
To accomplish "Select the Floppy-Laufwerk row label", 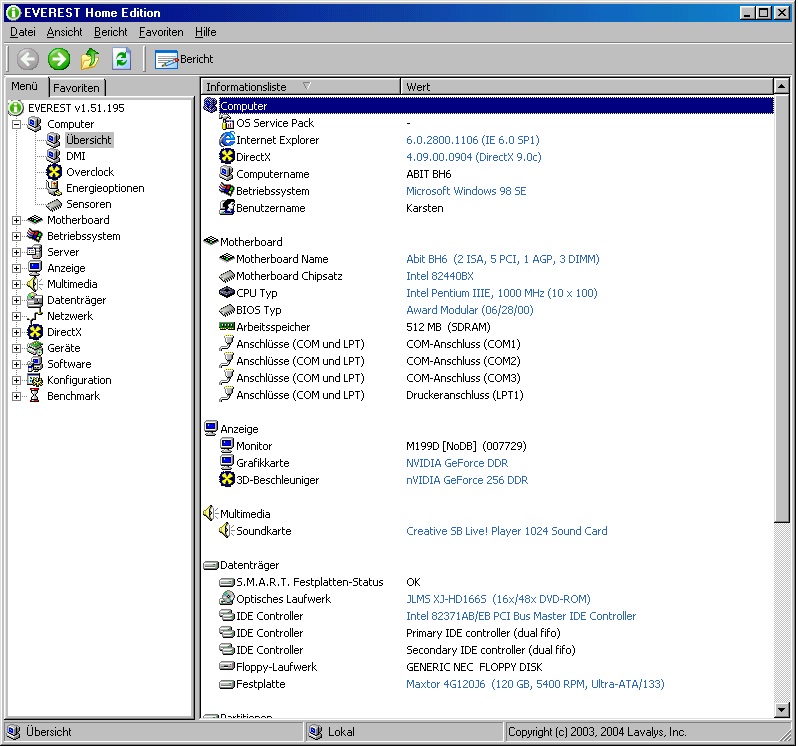I will tap(276, 667).
